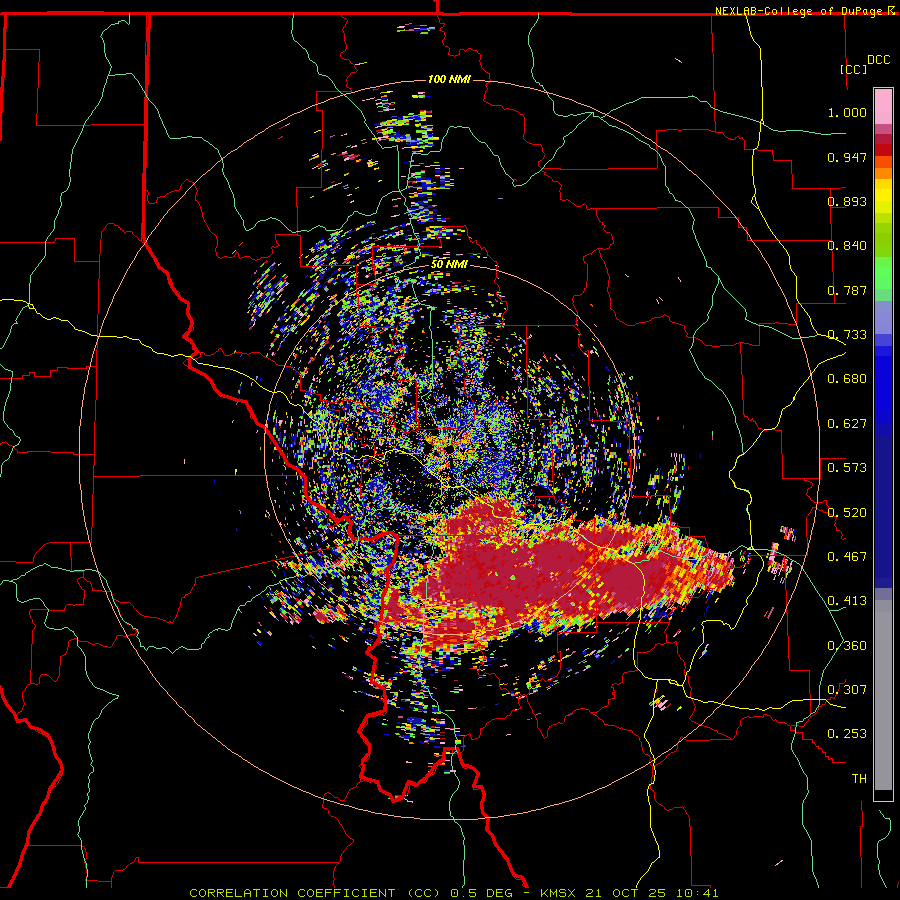Click the 0.893 legend value
The height and width of the screenshot is (900, 900).
tap(847, 201)
